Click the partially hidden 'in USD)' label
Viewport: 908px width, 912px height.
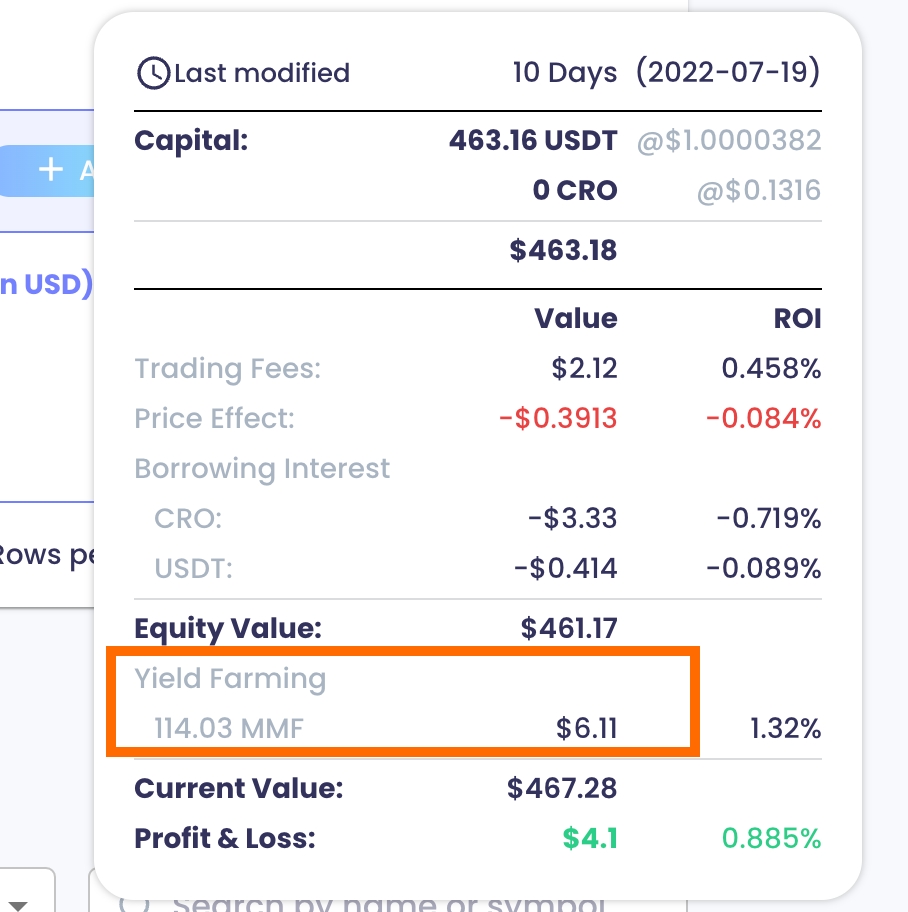pos(46,285)
